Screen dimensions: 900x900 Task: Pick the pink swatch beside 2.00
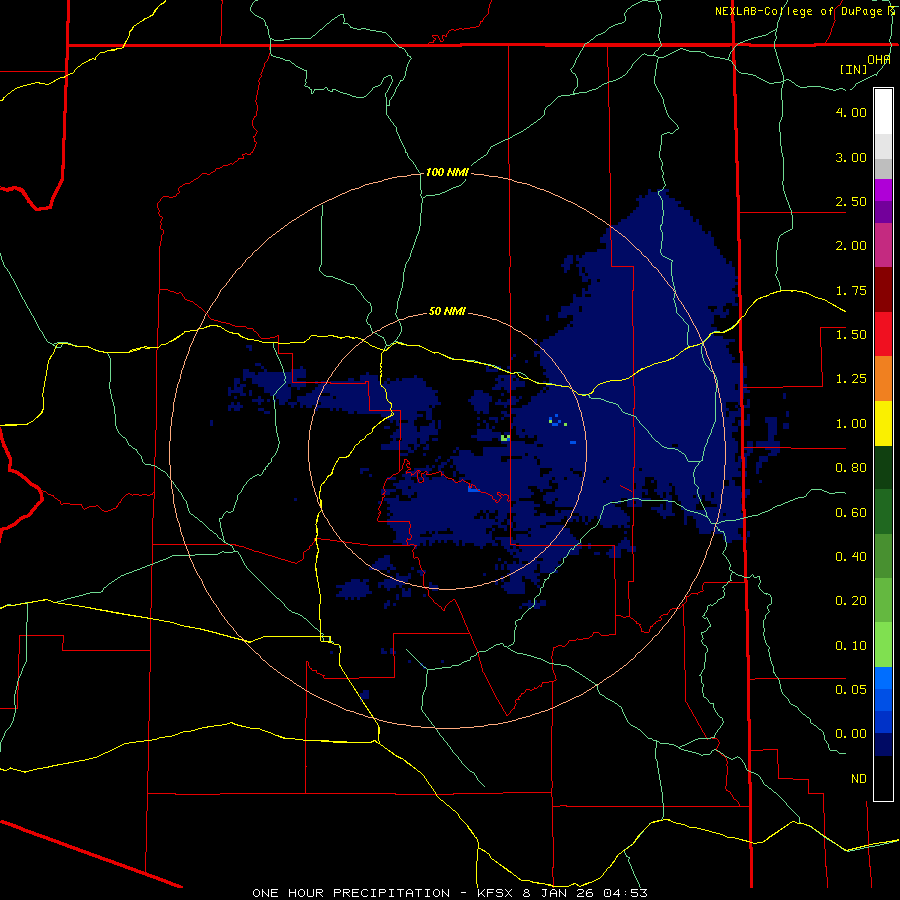coord(883,245)
